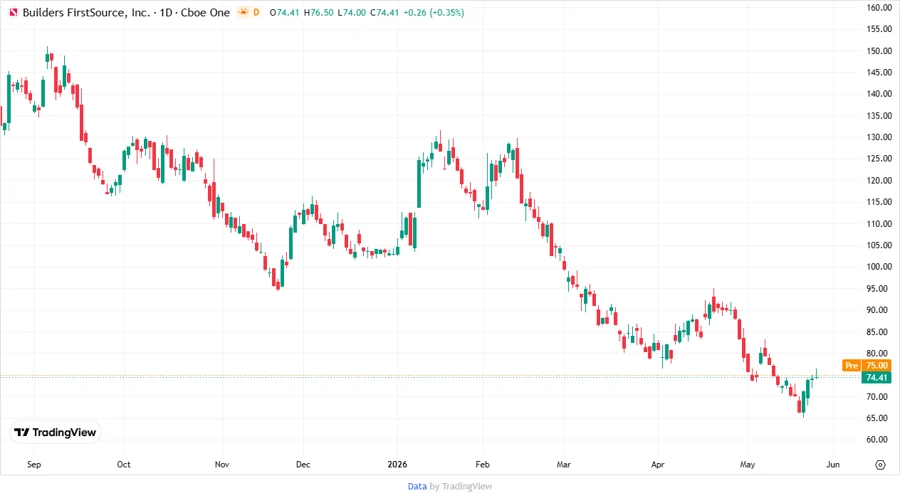Click the 100.00 price axis label
900x498 pixels.
879,267
